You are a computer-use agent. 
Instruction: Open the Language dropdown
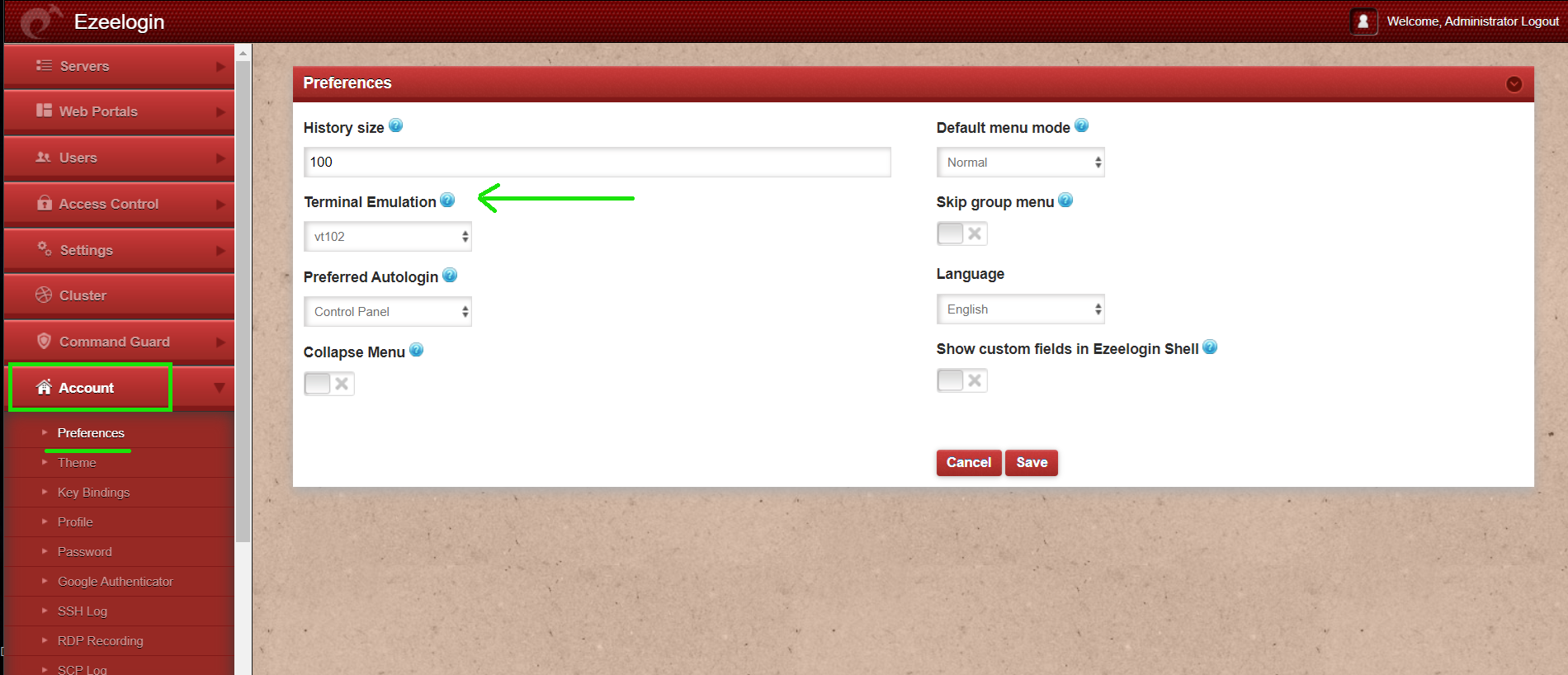tap(1021, 309)
